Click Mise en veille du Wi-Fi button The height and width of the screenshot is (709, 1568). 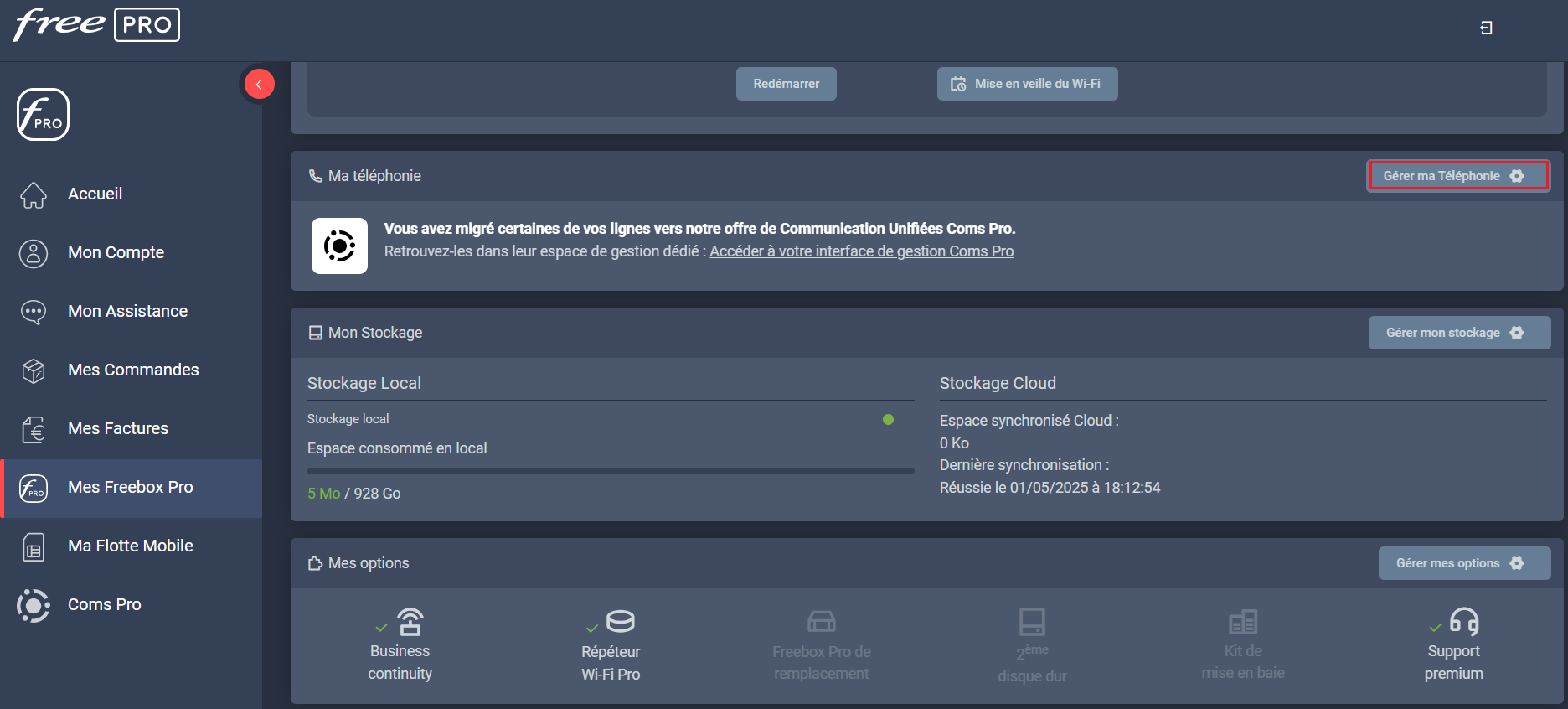(x=1027, y=84)
